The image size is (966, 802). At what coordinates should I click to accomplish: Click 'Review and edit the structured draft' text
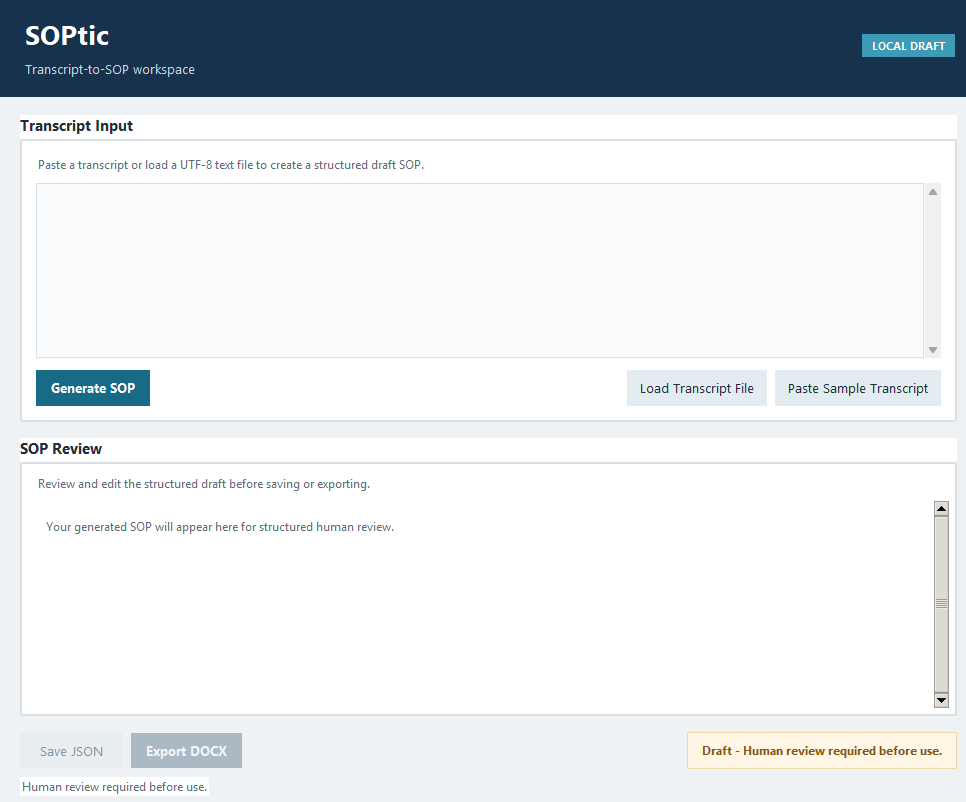pyautogui.click(x=204, y=484)
